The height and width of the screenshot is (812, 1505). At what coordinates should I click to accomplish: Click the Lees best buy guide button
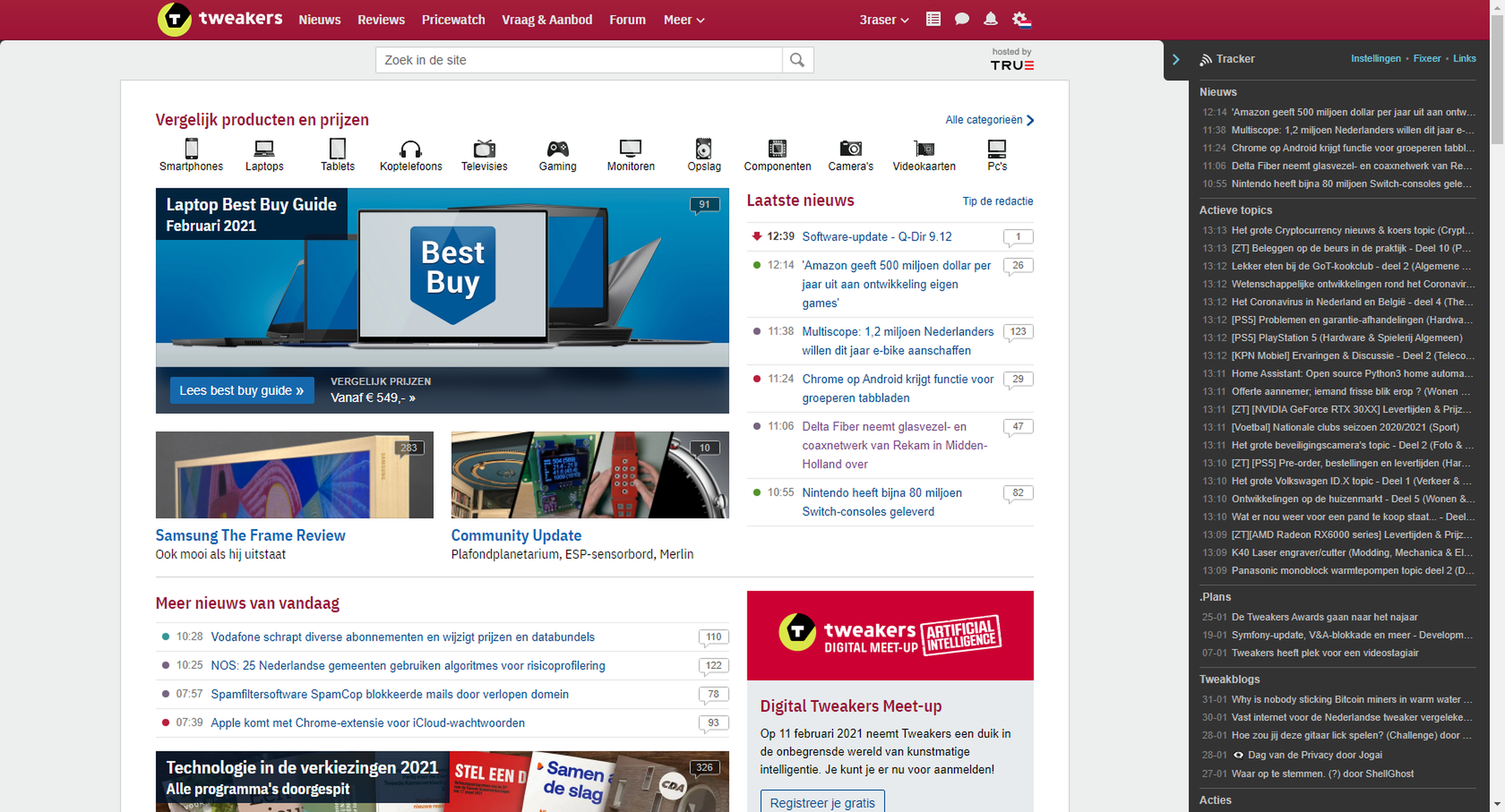pyautogui.click(x=242, y=391)
